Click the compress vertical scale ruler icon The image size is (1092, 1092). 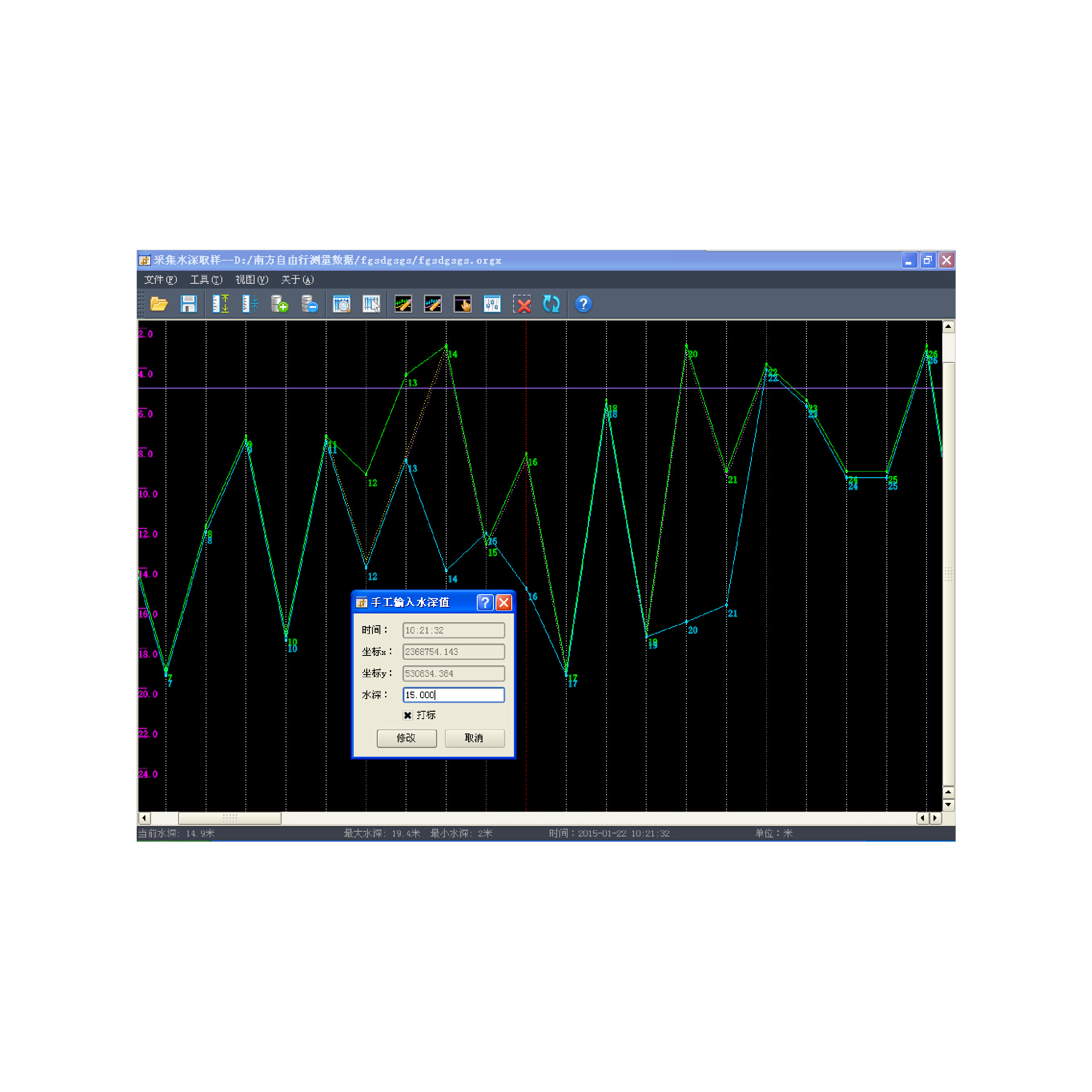[250, 304]
